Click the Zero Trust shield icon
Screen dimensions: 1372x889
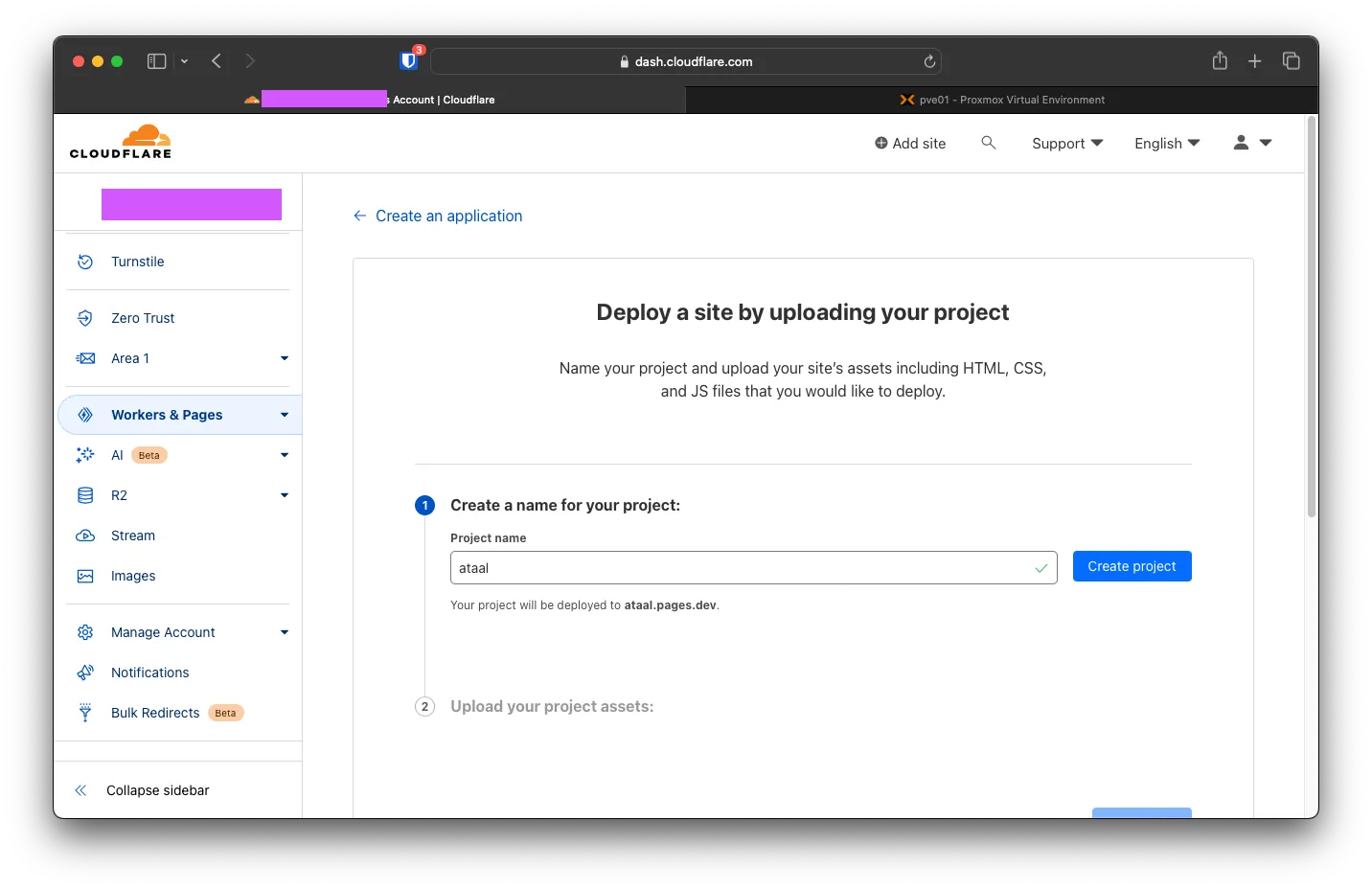[85, 318]
